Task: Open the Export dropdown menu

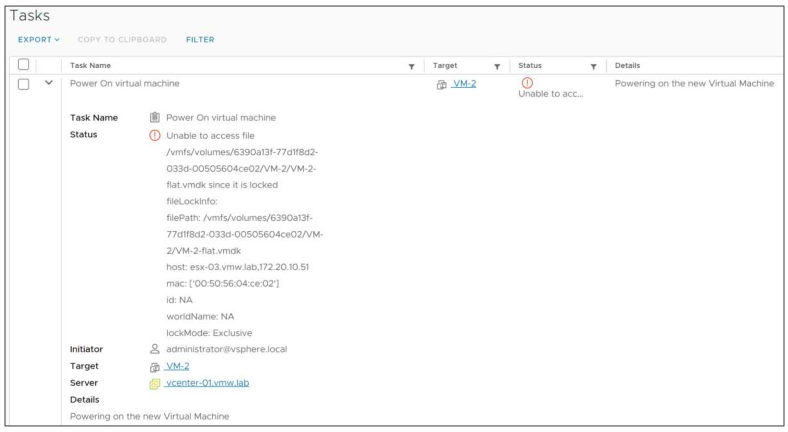Action: click(x=39, y=40)
